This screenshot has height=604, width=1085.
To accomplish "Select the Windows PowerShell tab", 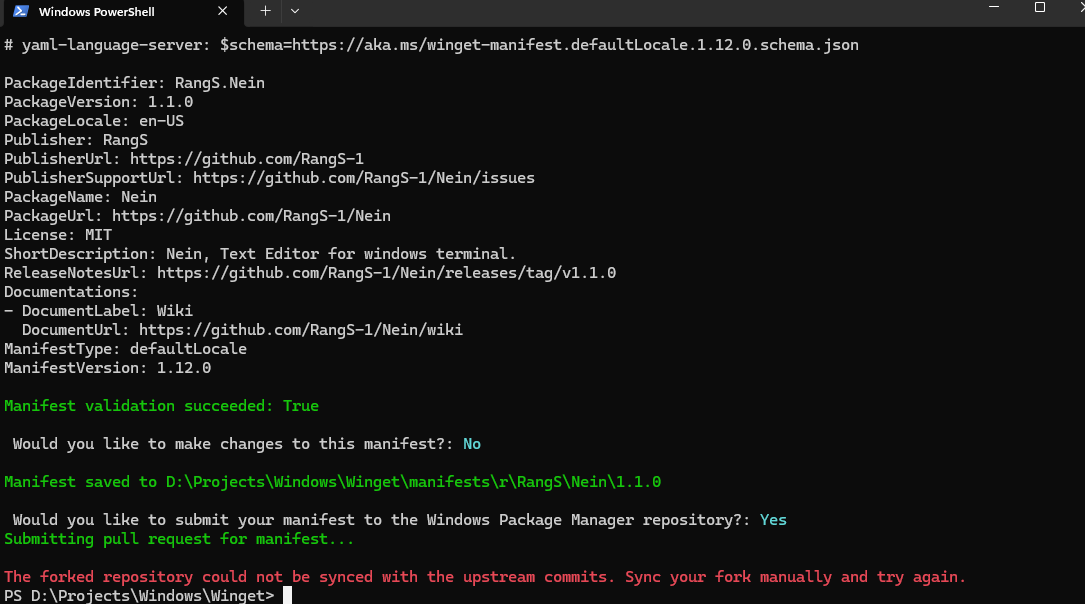I will tap(122, 12).
